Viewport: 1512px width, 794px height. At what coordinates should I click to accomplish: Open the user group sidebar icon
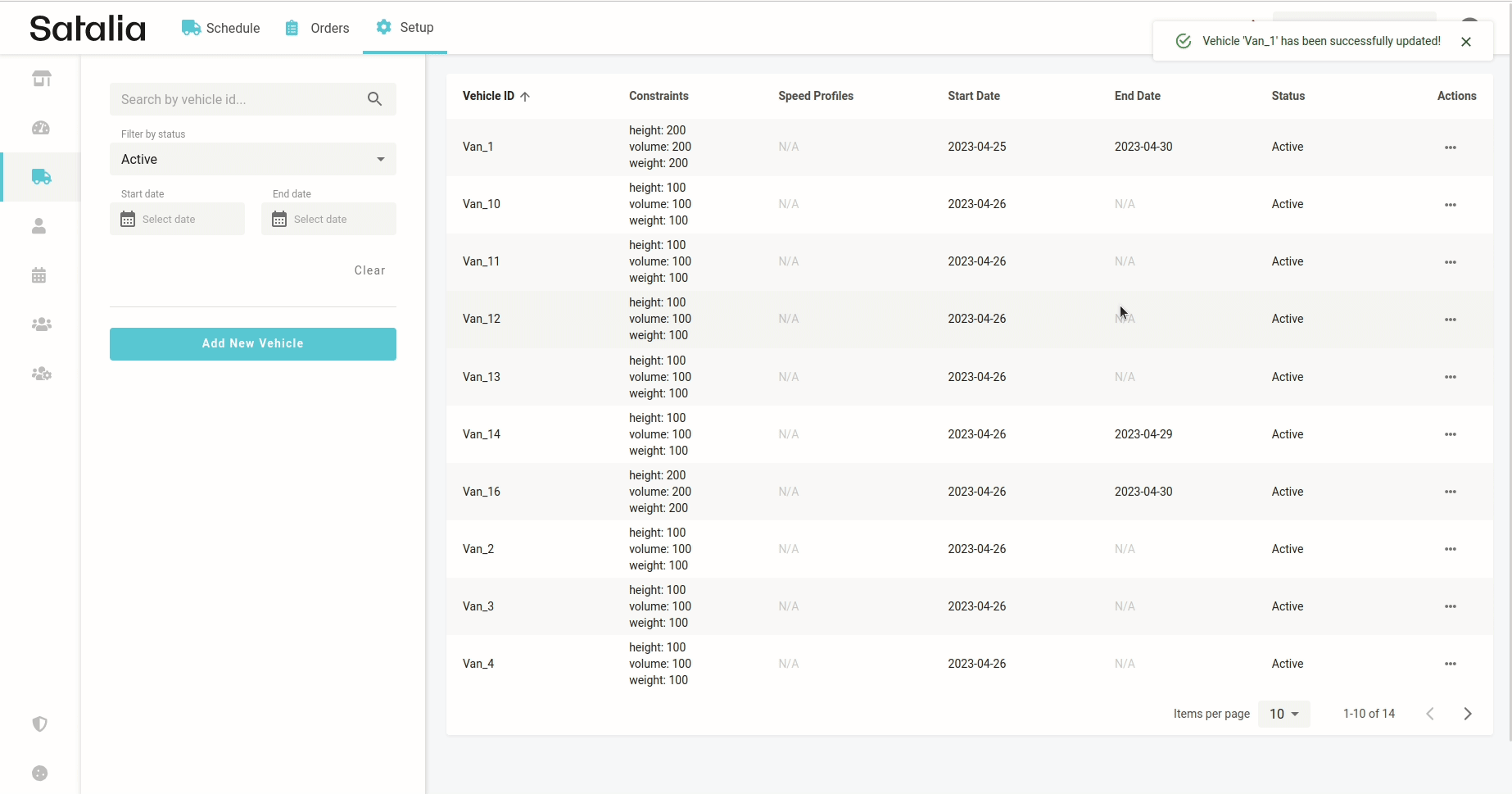coord(41,324)
